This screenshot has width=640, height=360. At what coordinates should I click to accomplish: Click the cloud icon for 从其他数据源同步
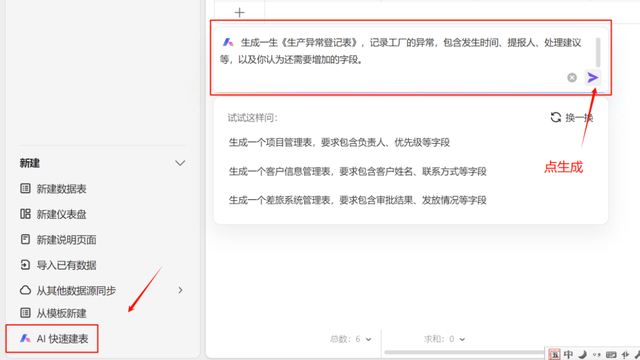(x=25, y=290)
